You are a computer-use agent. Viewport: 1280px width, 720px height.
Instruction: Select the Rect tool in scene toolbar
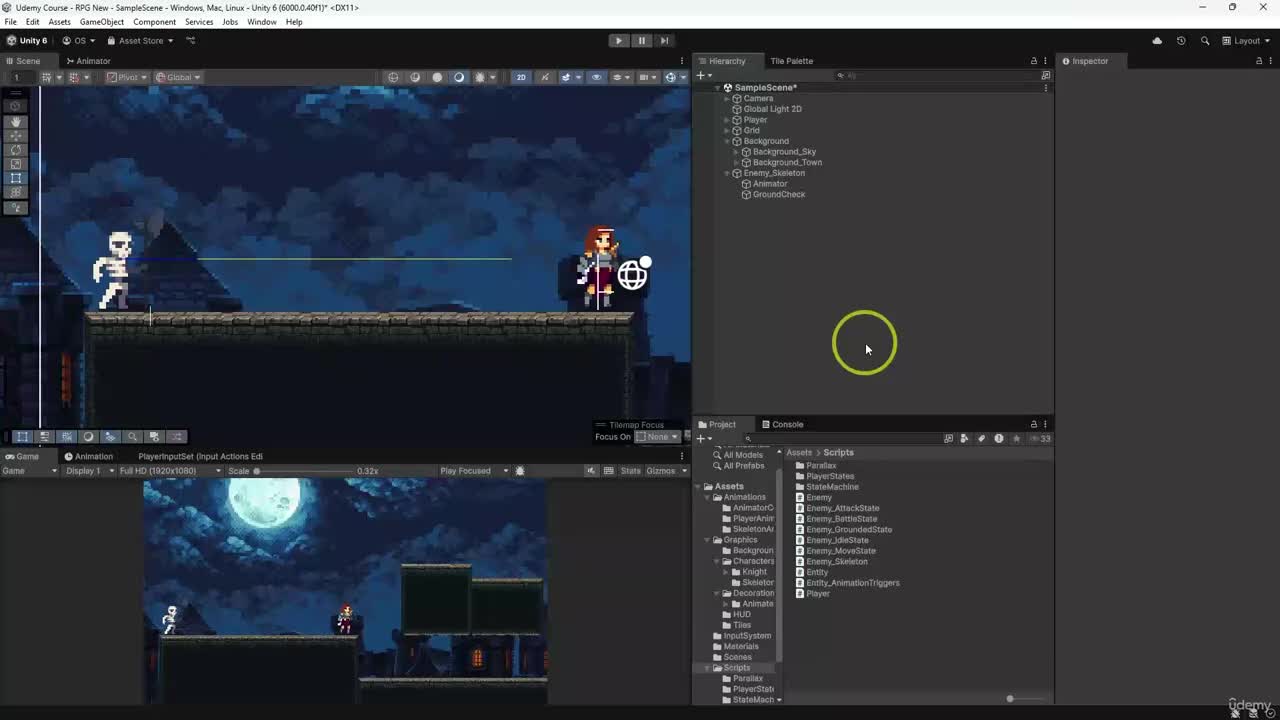pos(16,177)
